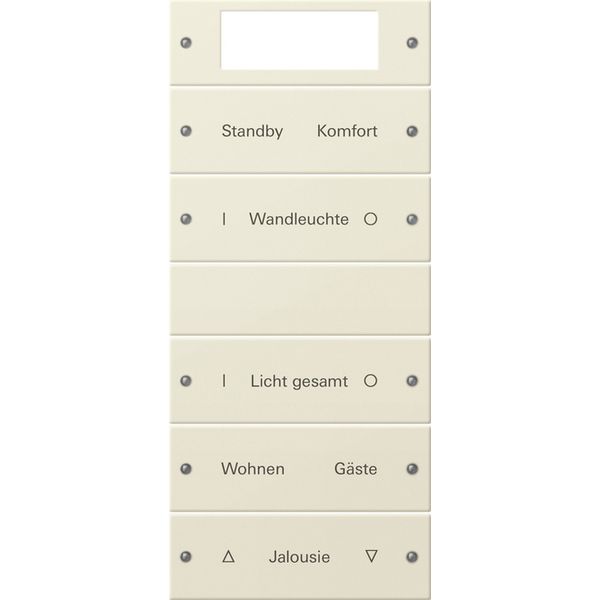Click the LED dot left of Standby
This screenshot has height=600, width=600.
coord(186,131)
